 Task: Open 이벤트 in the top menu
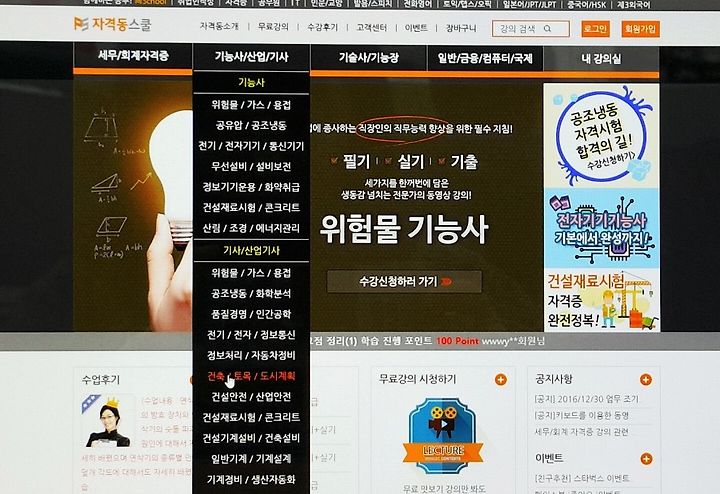[x=416, y=28]
